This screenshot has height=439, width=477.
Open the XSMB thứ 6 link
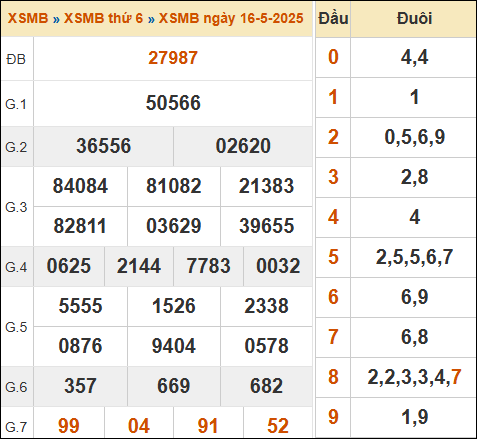click(x=103, y=18)
